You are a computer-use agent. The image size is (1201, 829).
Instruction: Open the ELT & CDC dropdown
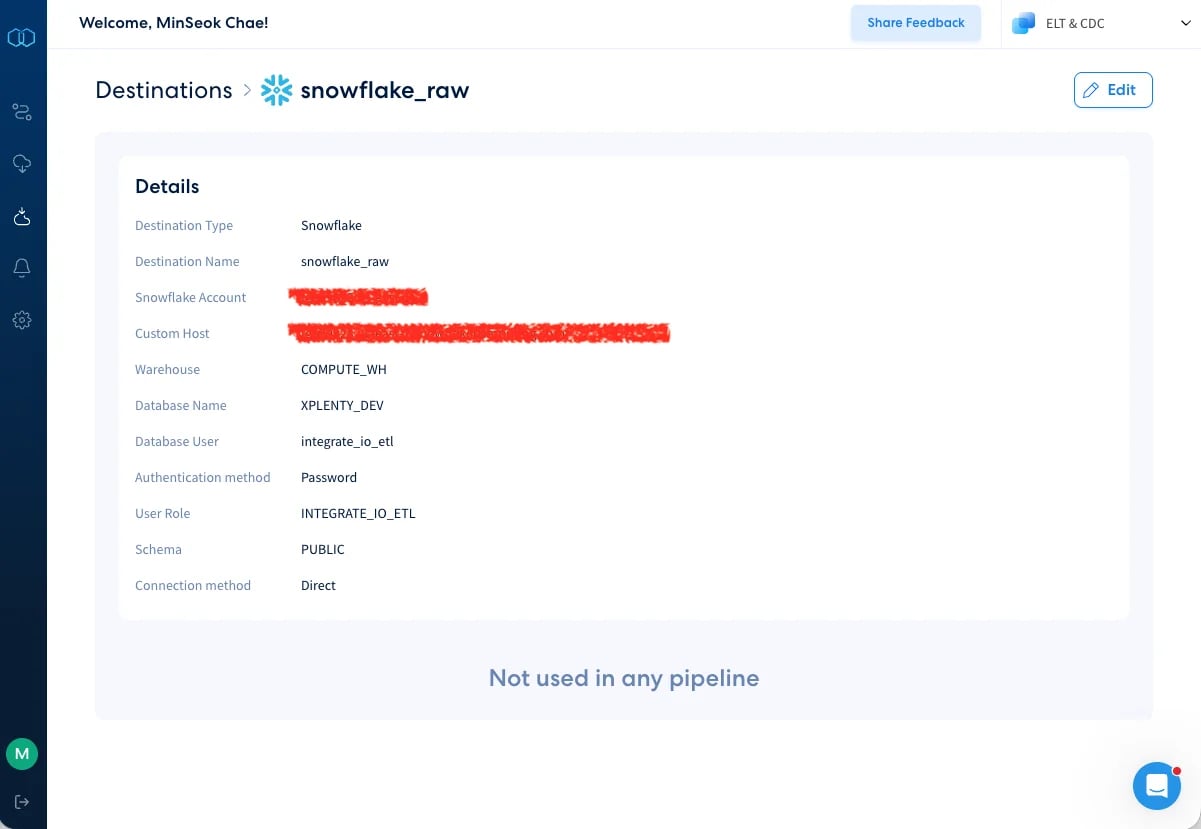1101,24
